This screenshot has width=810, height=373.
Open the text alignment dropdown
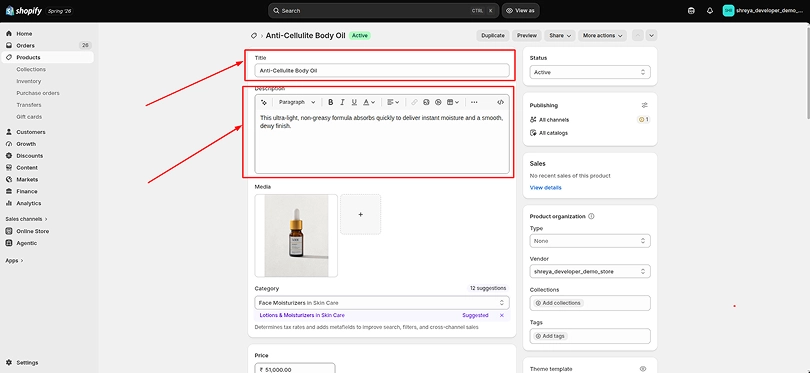click(x=393, y=102)
